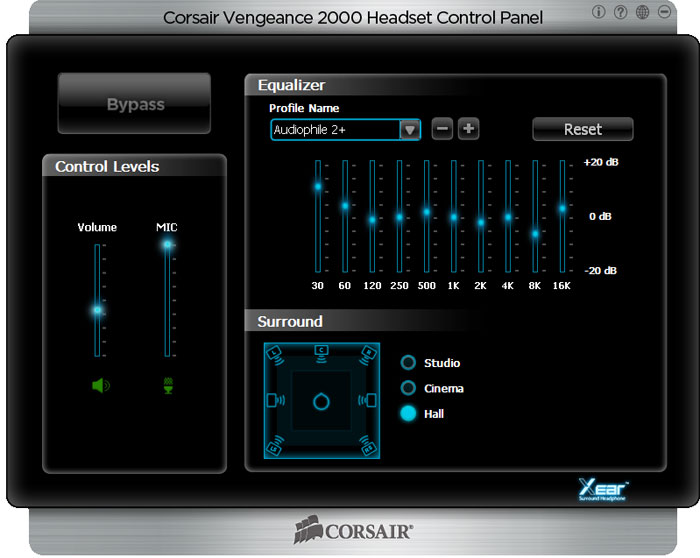Click the 60 Hz equalizer slider knob
The height and width of the screenshot is (558, 700).
click(345, 206)
